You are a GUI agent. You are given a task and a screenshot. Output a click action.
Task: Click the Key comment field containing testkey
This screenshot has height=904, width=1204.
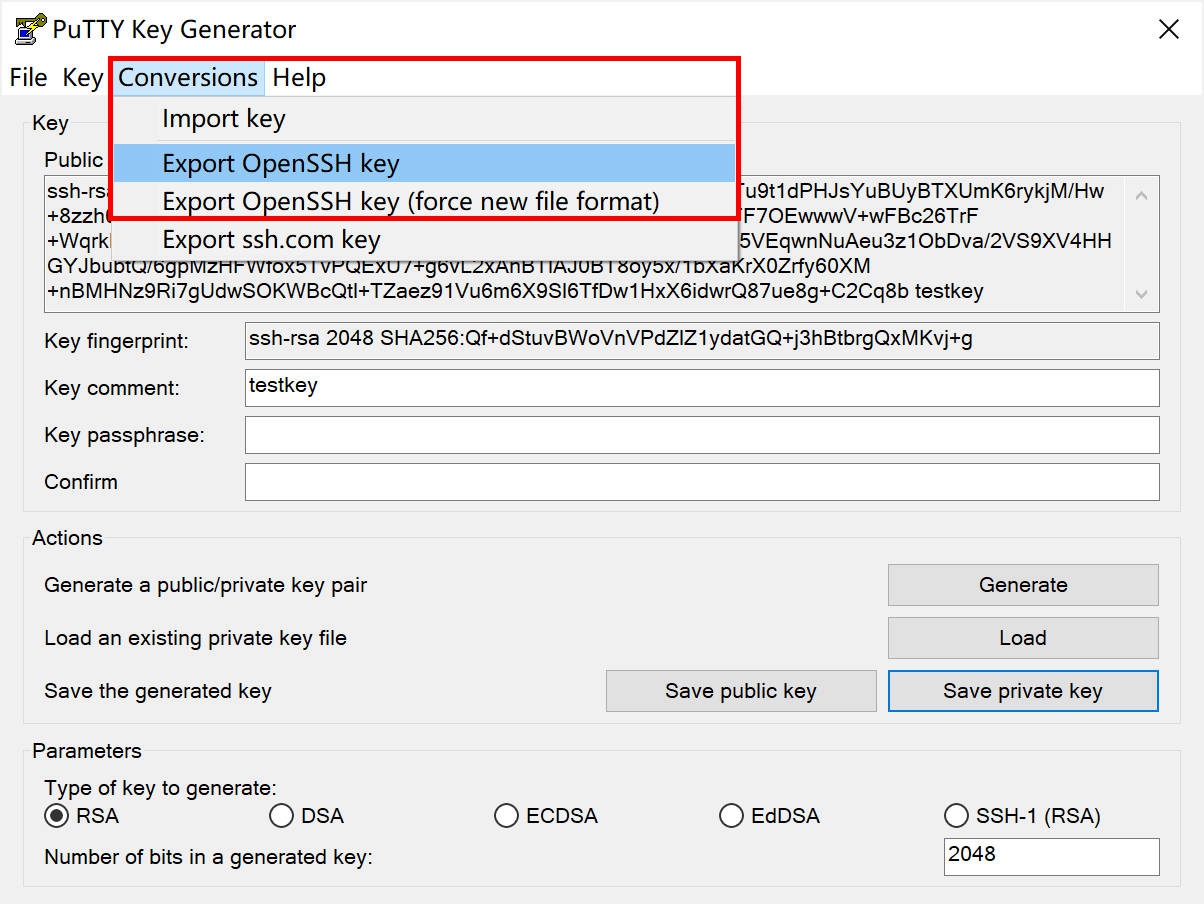pos(702,388)
